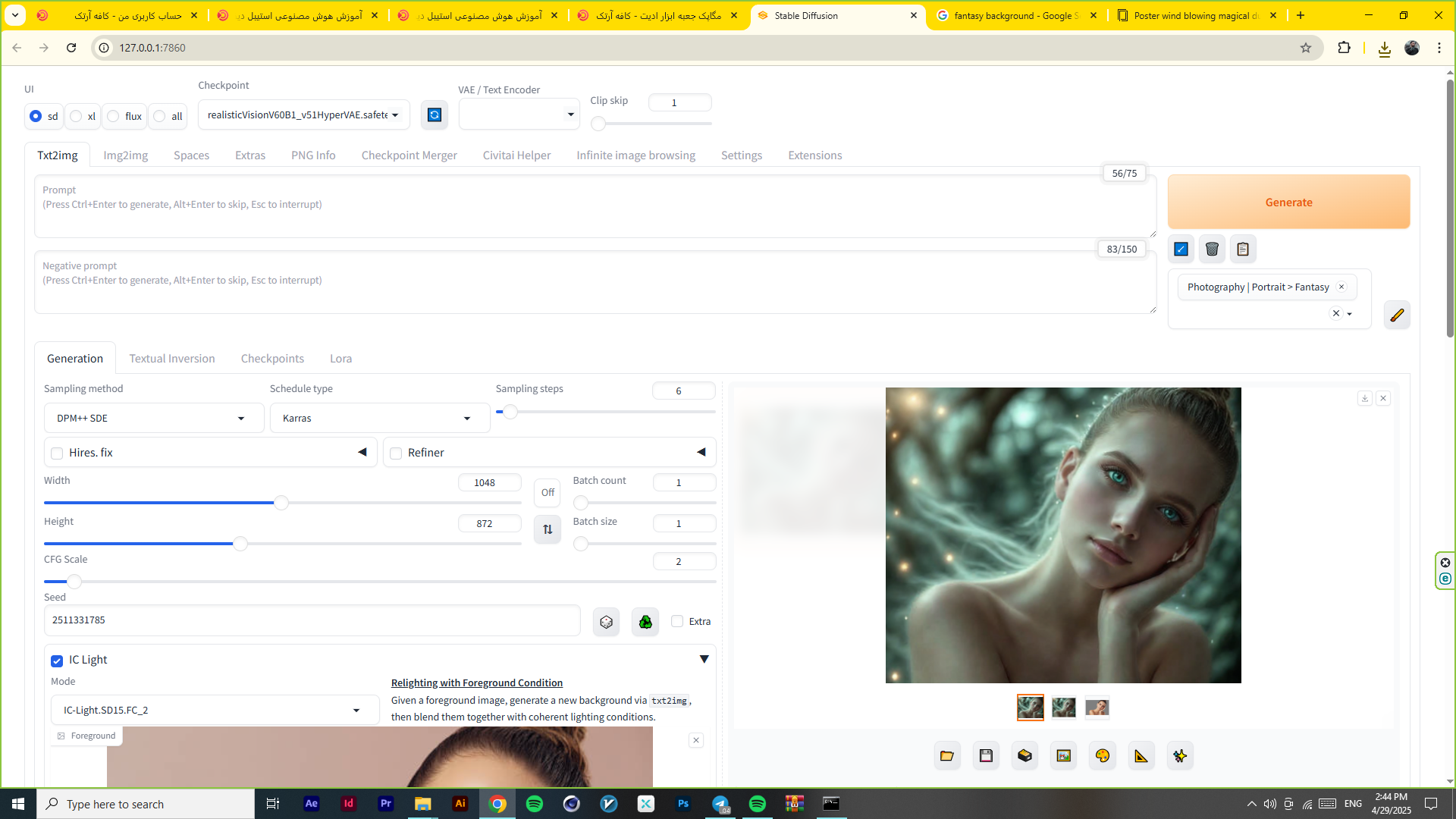The width and height of the screenshot is (1456, 819).
Task: Click the sparkles upscale icon
Action: [x=1180, y=755]
